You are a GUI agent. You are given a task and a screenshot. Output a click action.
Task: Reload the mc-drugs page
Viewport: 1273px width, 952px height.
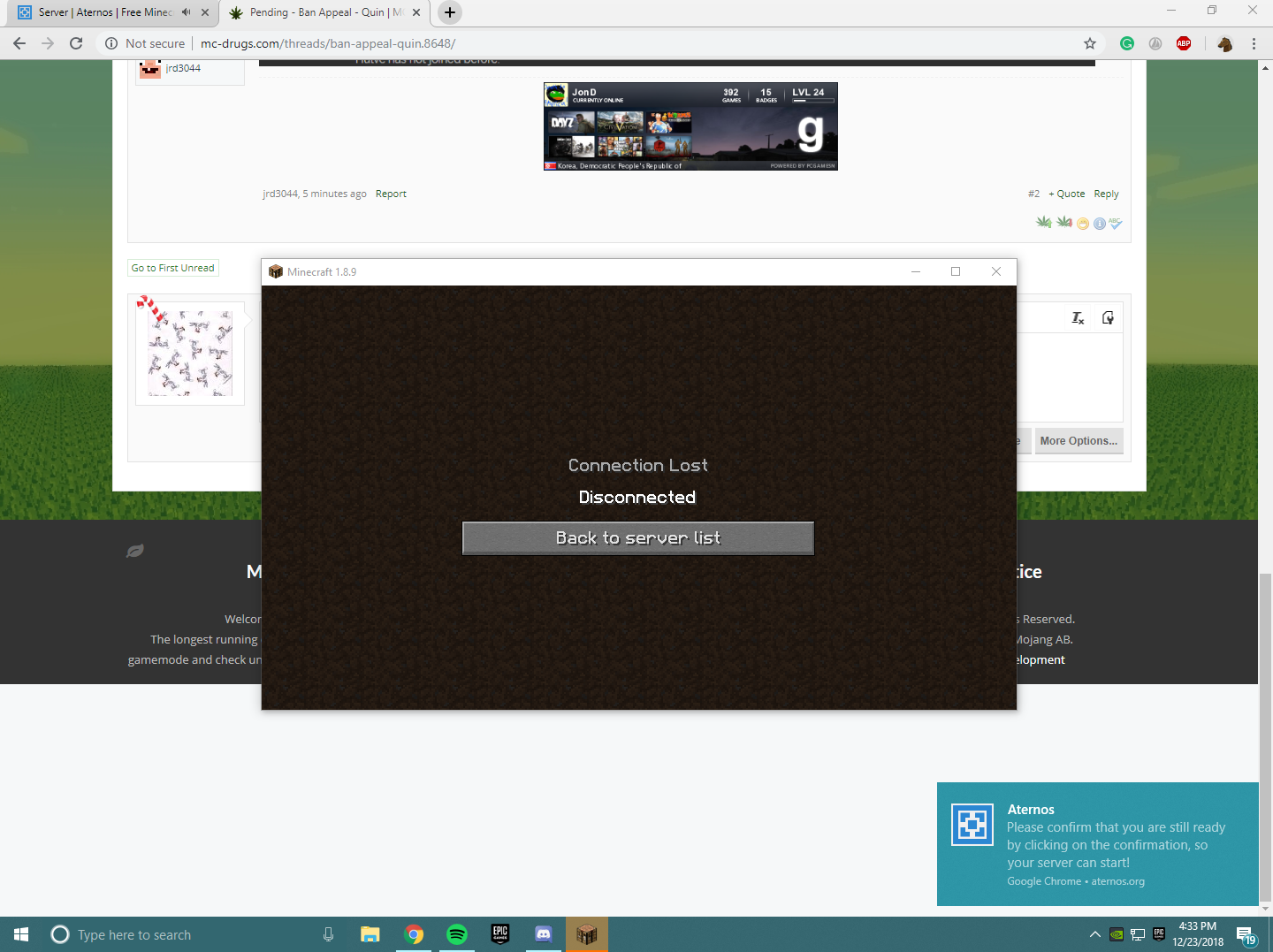pos(76,43)
